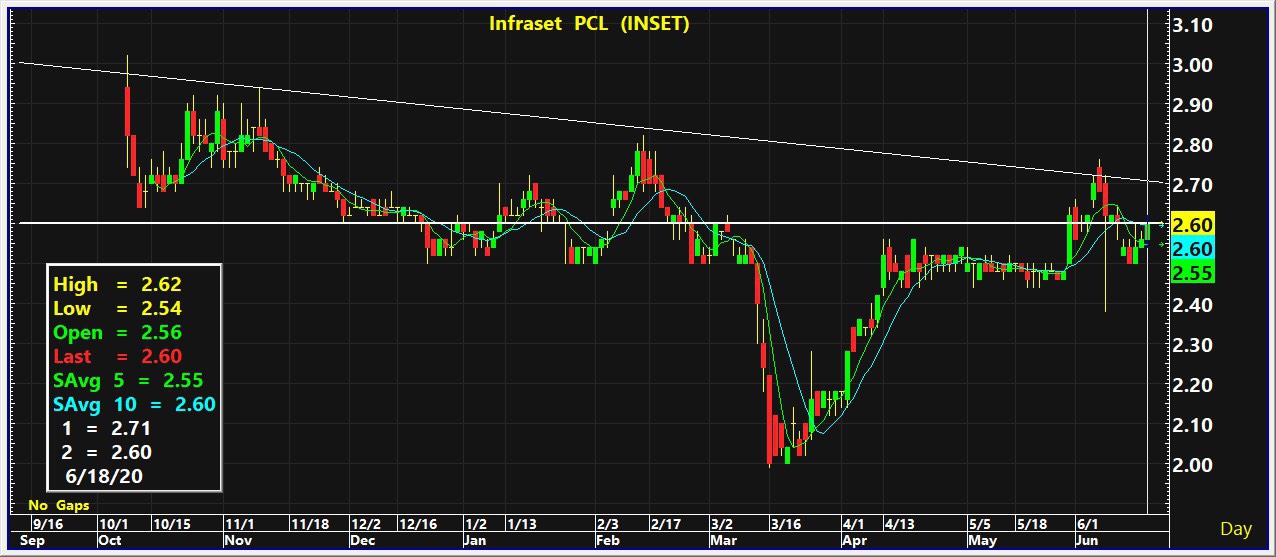Screen dimensions: 1276x557
Task: Click the May month label
Action: pos(981,541)
